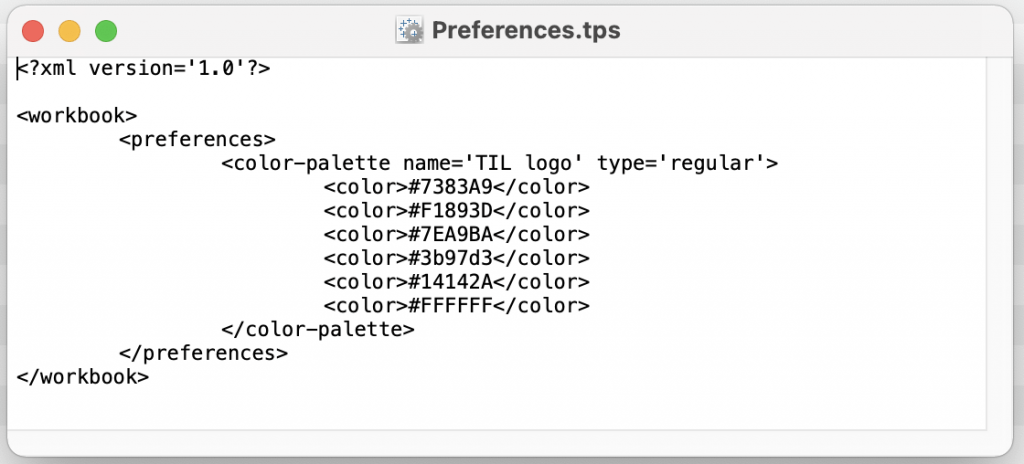Viewport: 1024px width, 464px height.
Task: Click the #F1893D color line
Action: coord(456,211)
